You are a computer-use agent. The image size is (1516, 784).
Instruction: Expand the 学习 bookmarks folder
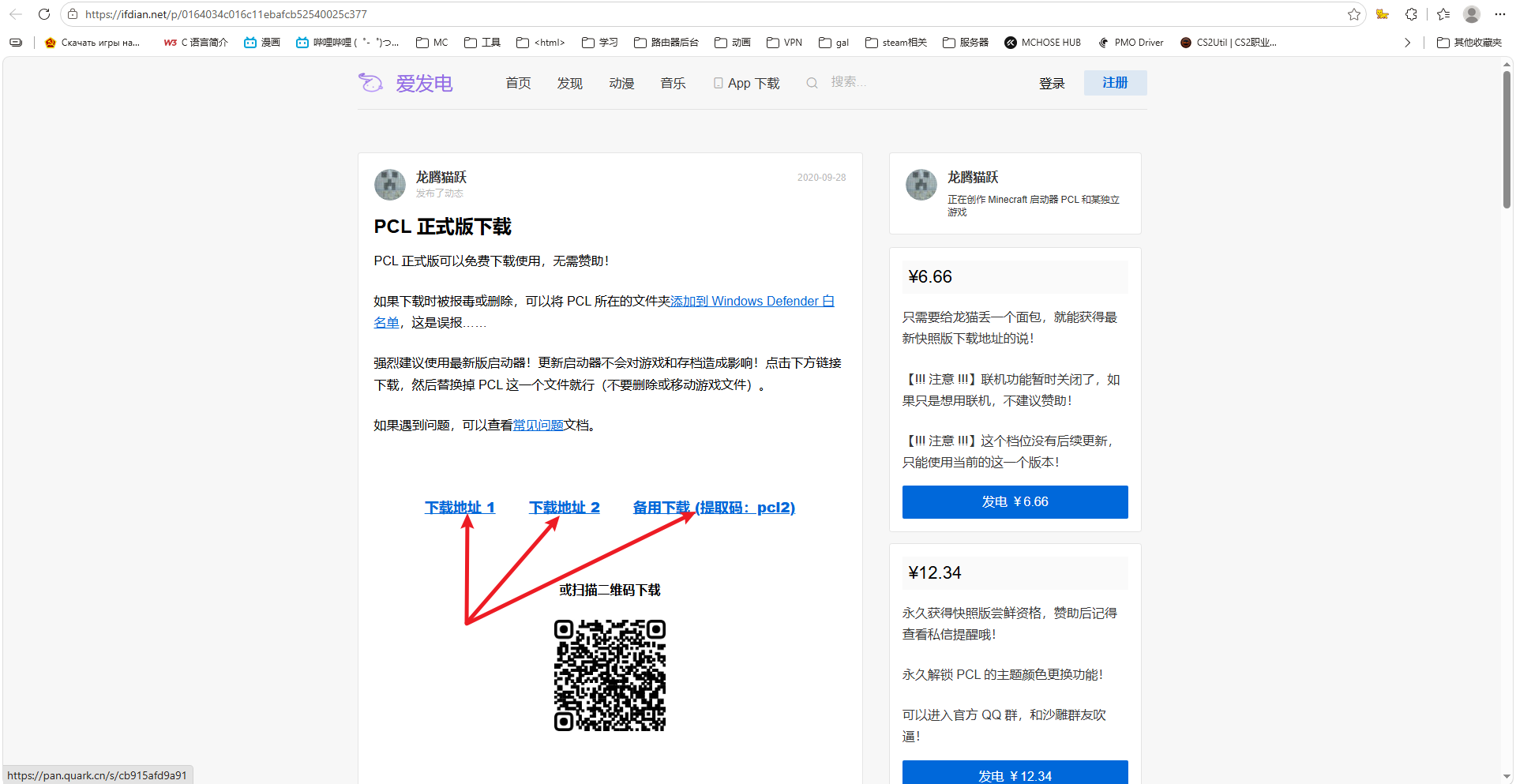pos(600,43)
